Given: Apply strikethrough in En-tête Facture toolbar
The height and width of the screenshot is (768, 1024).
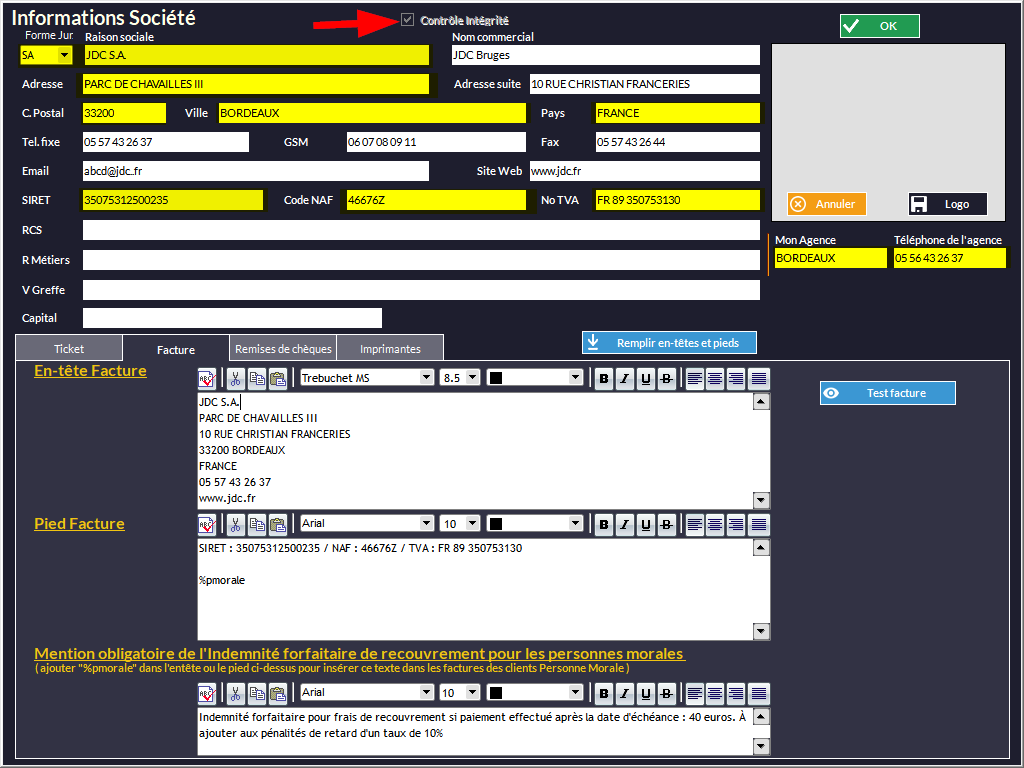Looking at the screenshot, I should pyautogui.click(x=668, y=378).
